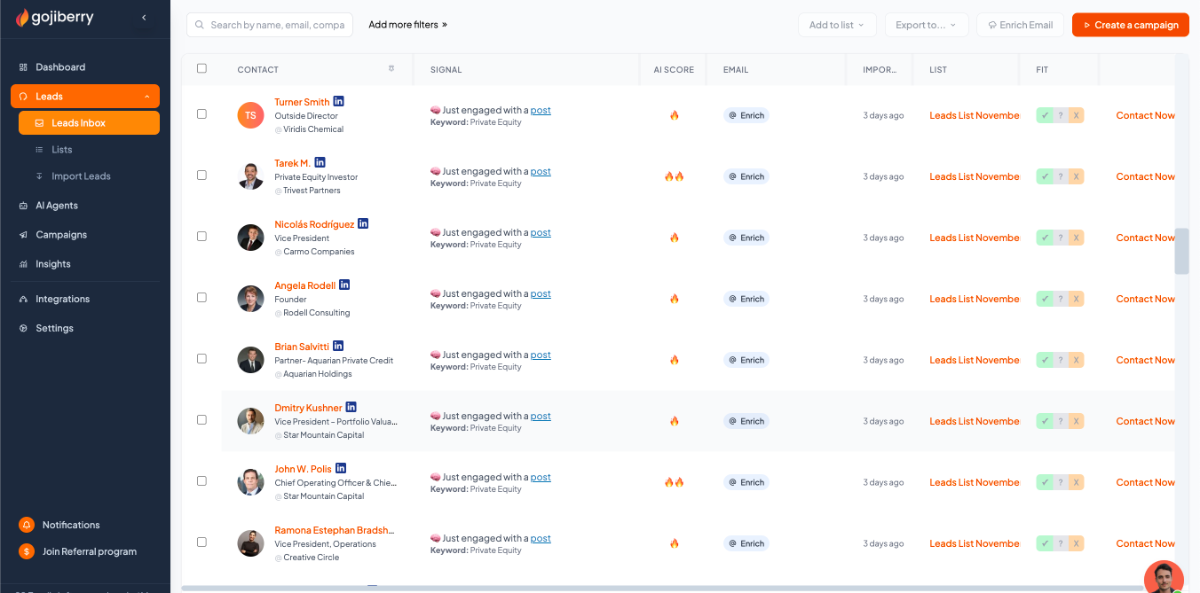
Task: Select all contacts with header checkbox
Action: pos(202,69)
